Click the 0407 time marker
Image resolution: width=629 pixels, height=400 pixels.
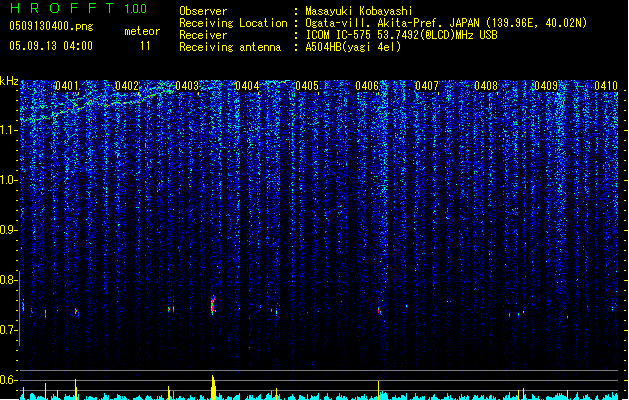click(427, 86)
